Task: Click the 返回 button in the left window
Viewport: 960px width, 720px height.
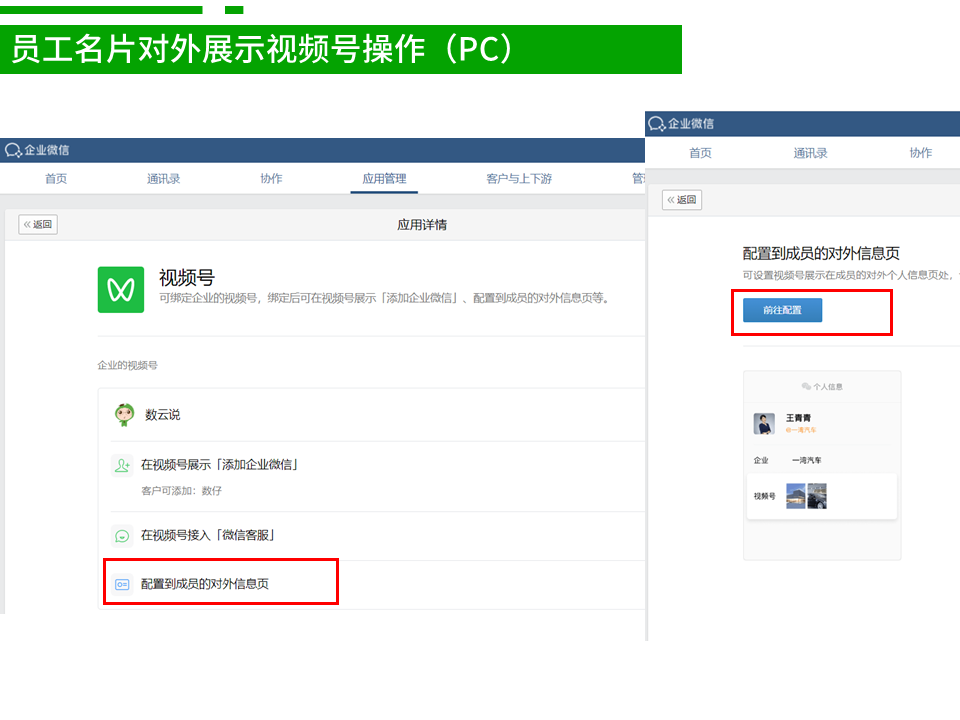Action: point(38,225)
